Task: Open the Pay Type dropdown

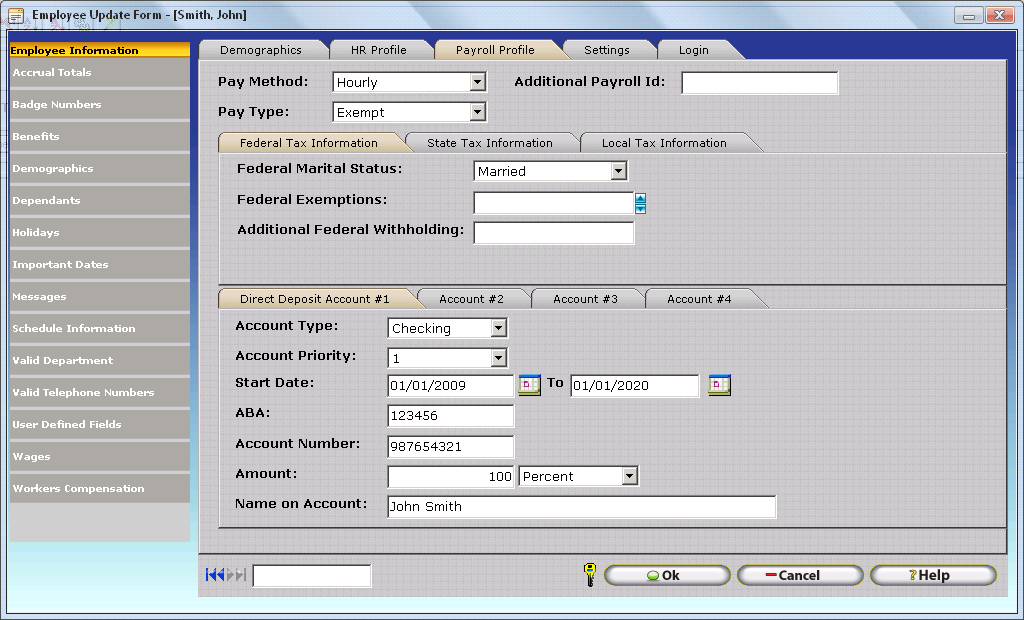Action: 477,112
